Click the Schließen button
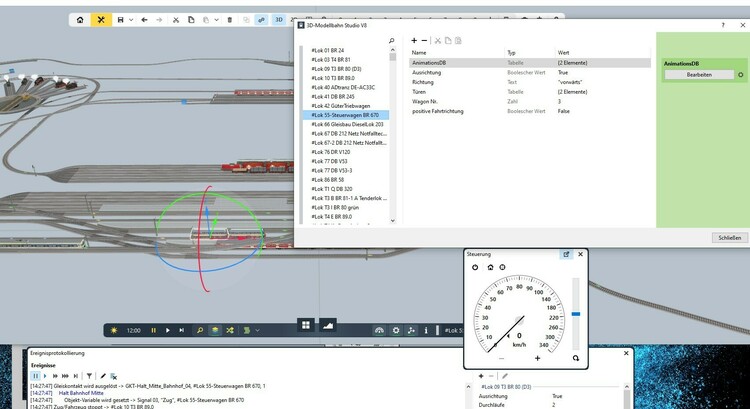Viewport: 750px width, 409px height. 728,237
